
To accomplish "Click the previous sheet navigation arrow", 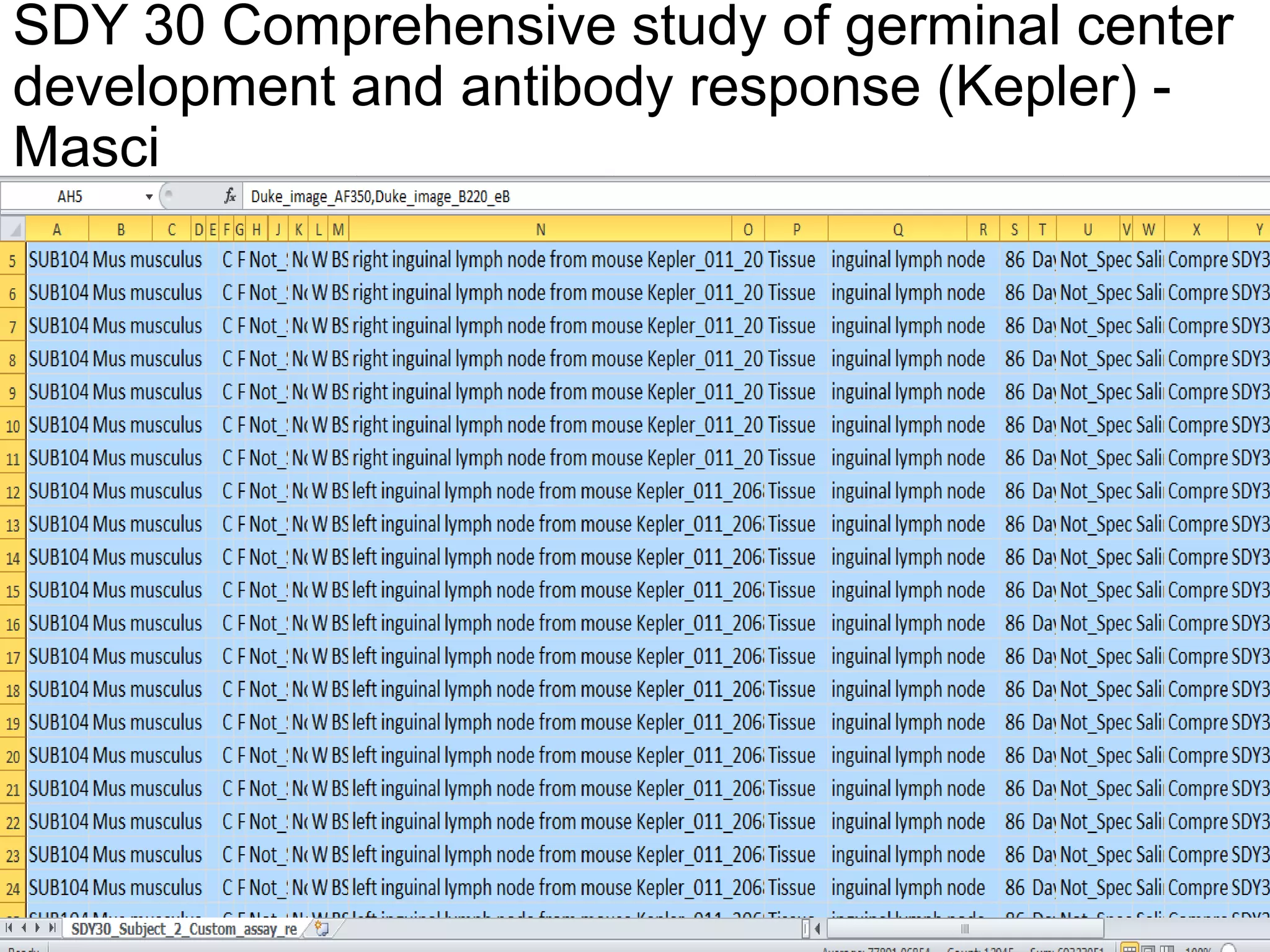I will click(24, 928).
